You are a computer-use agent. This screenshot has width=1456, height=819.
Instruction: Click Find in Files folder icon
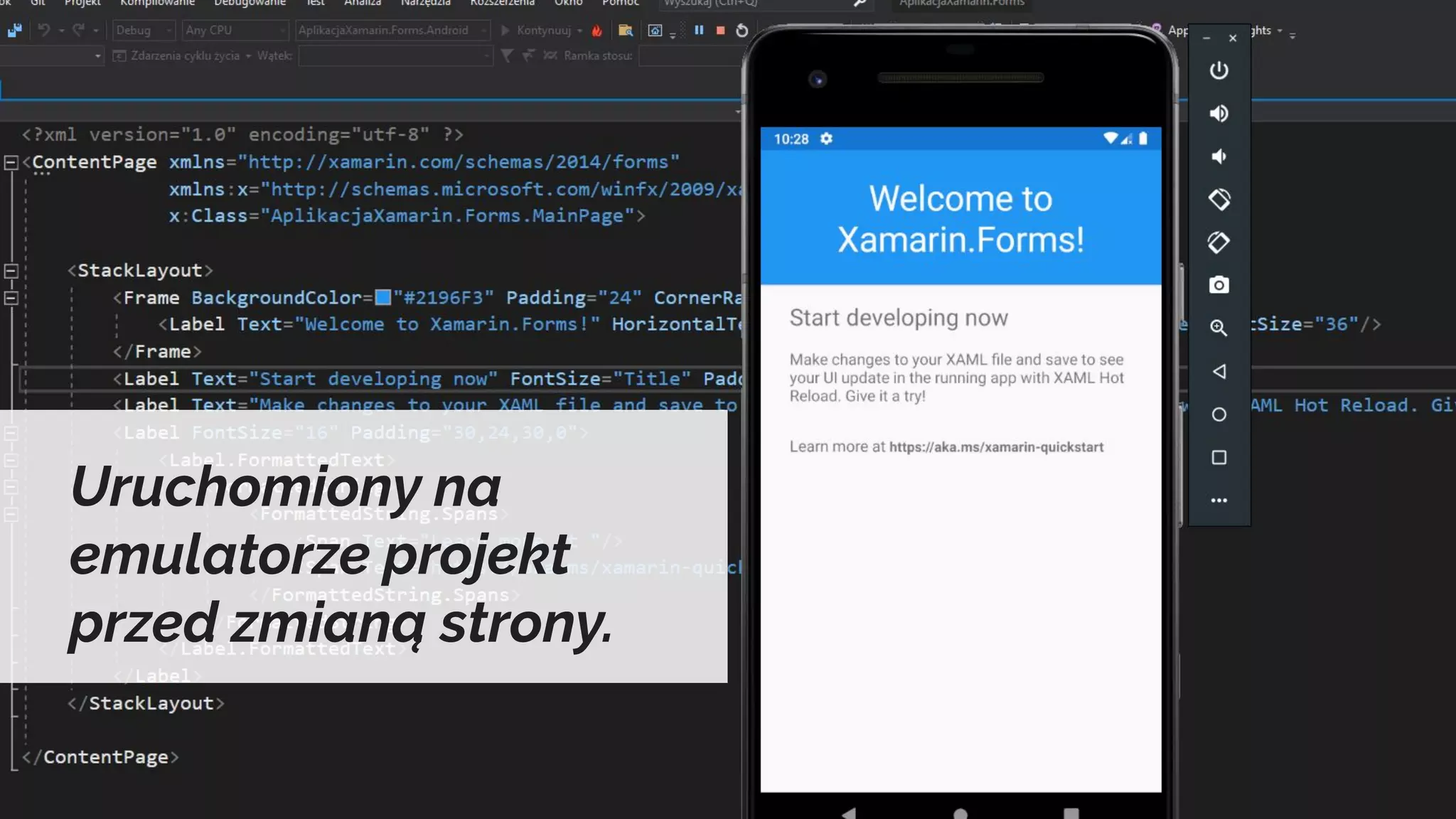tap(626, 30)
